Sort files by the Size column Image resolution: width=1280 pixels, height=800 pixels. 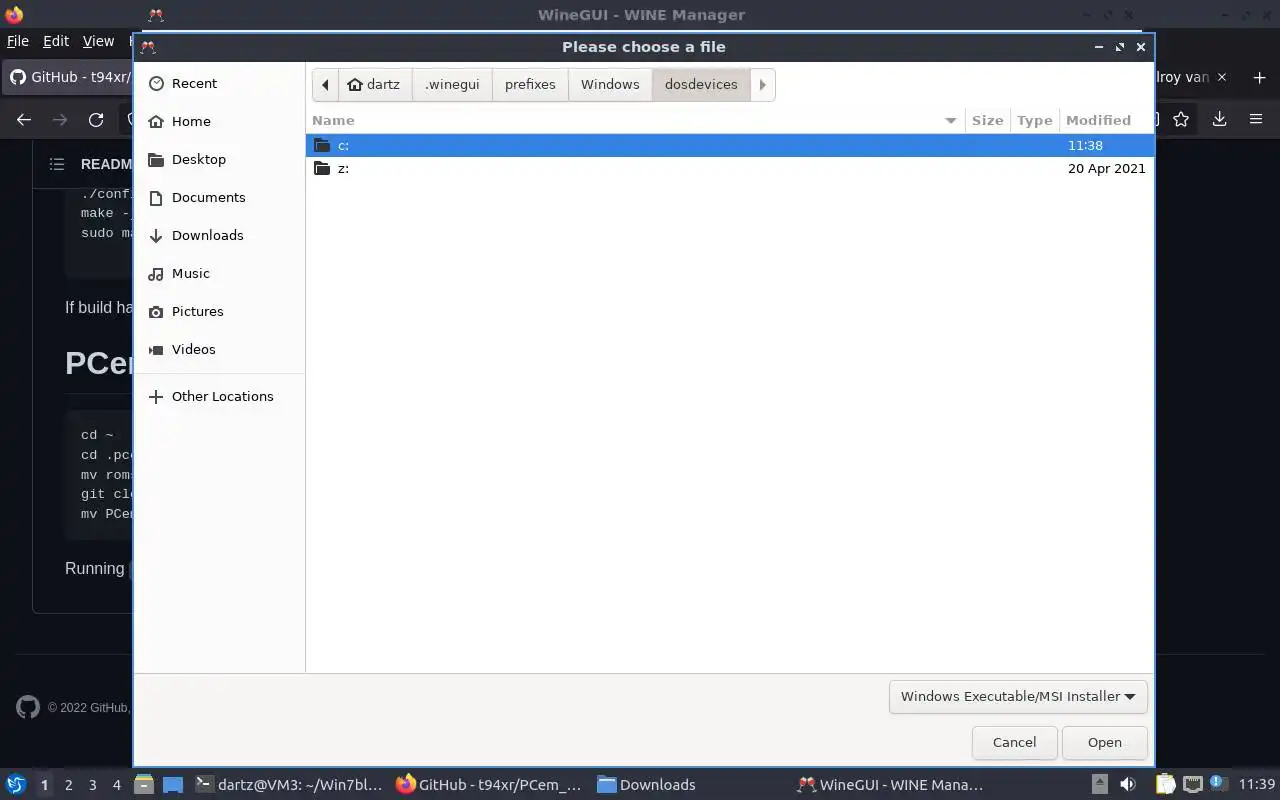click(x=987, y=120)
